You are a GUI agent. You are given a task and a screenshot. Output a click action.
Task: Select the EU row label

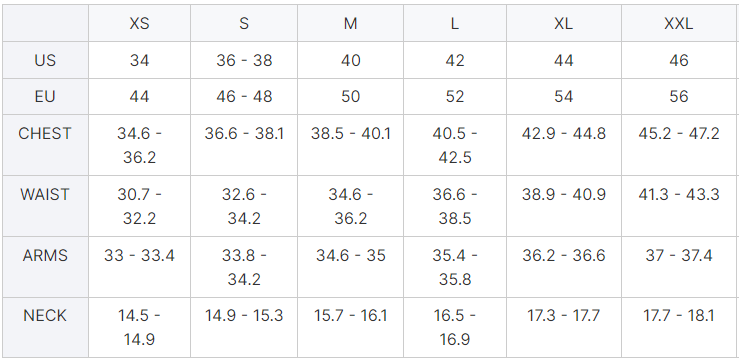coord(45,97)
